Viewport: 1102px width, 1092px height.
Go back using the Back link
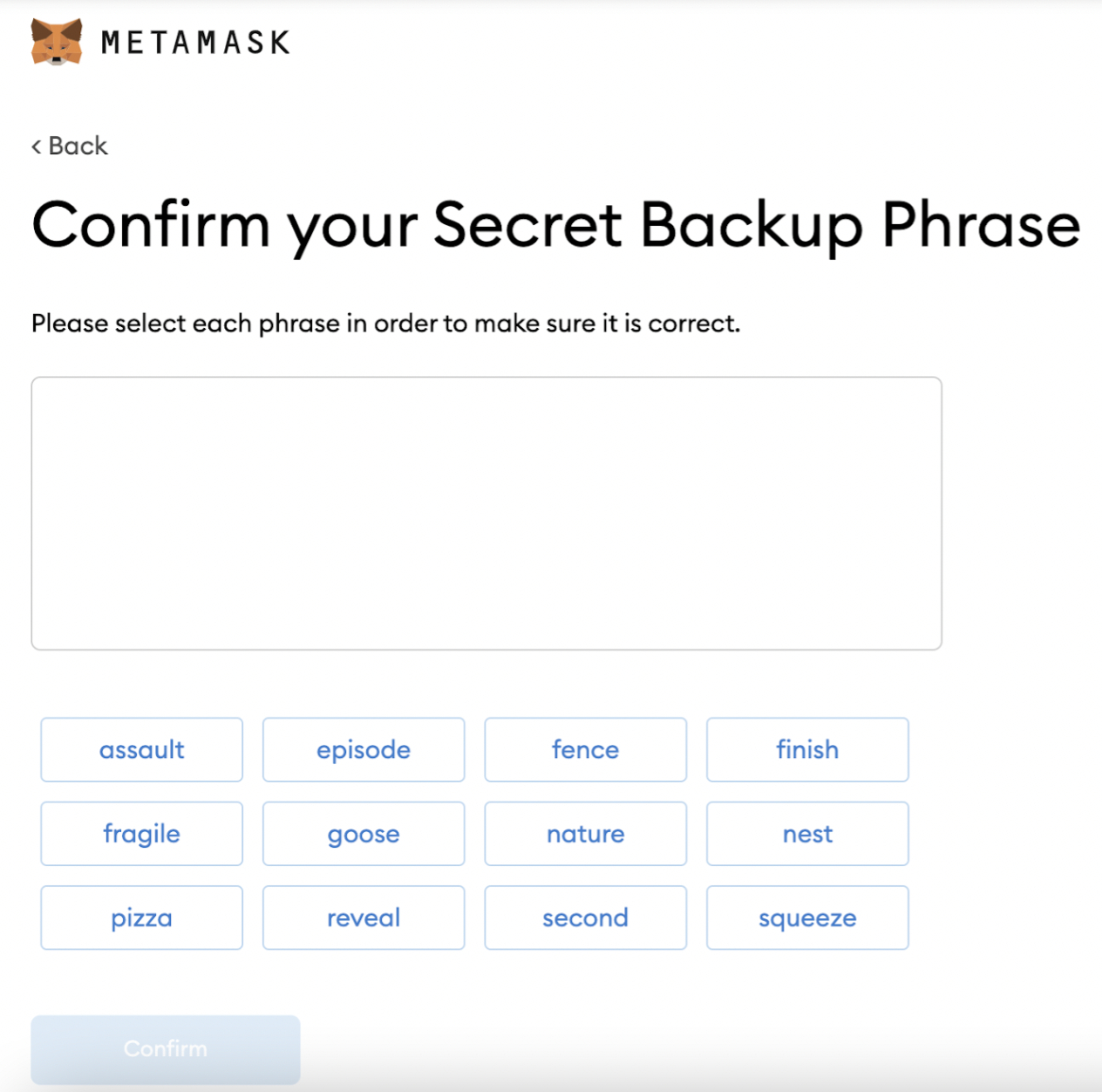[x=70, y=146]
